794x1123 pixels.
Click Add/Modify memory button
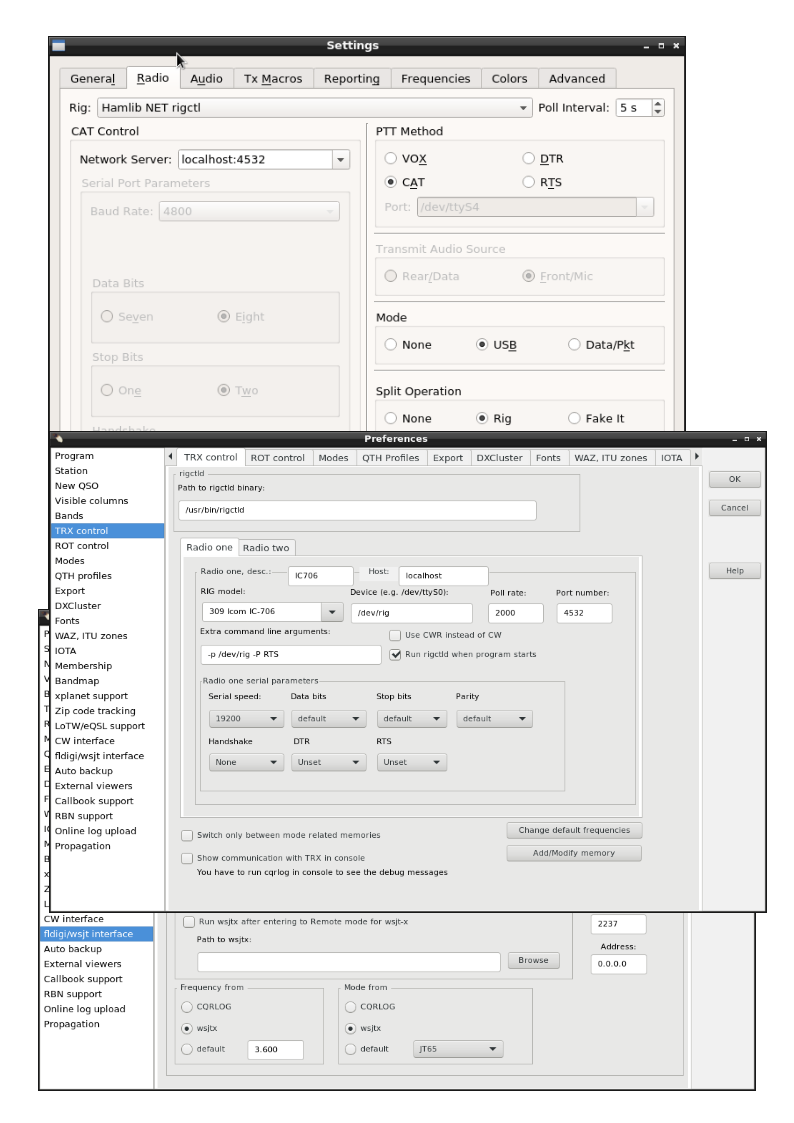[574, 853]
